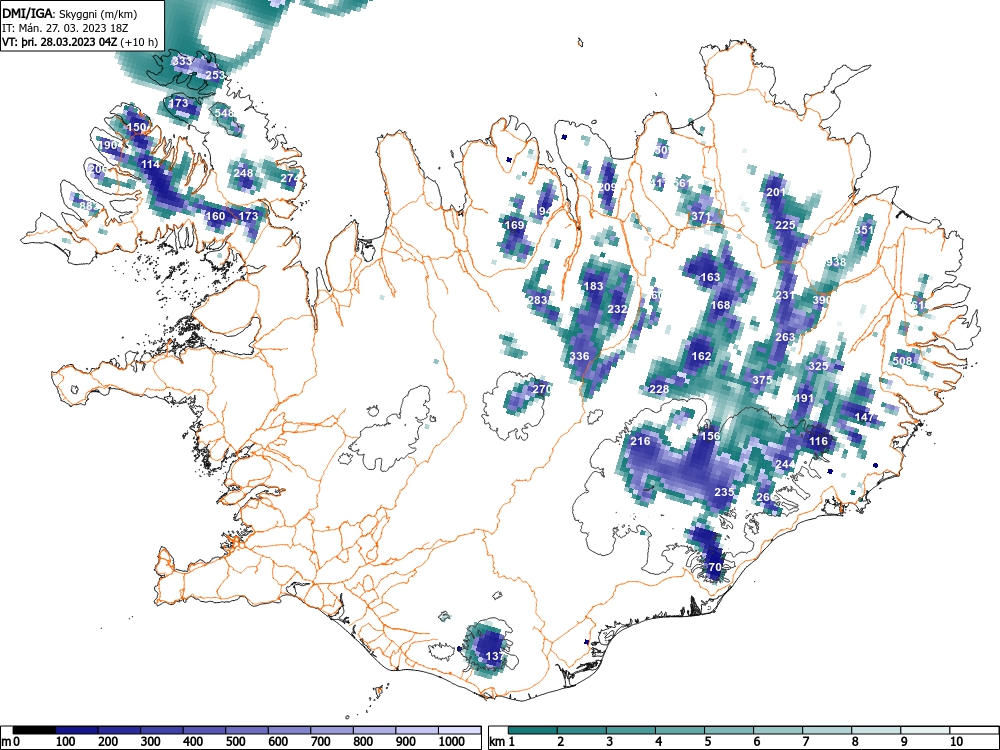Click the dark blue 100–200 m legend swatch
Viewport: 1000px width, 750px height.
pyautogui.click(x=77, y=730)
